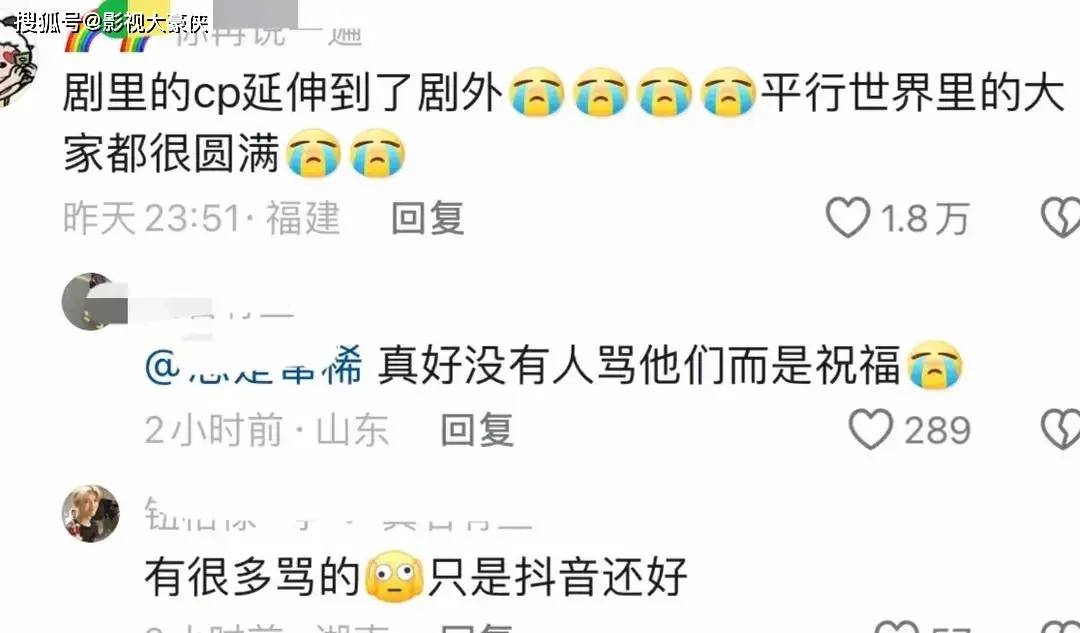The height and width of the screenshot is (633, 1080).
Task: Tap the 289 like count
Action: pos(937,430)
